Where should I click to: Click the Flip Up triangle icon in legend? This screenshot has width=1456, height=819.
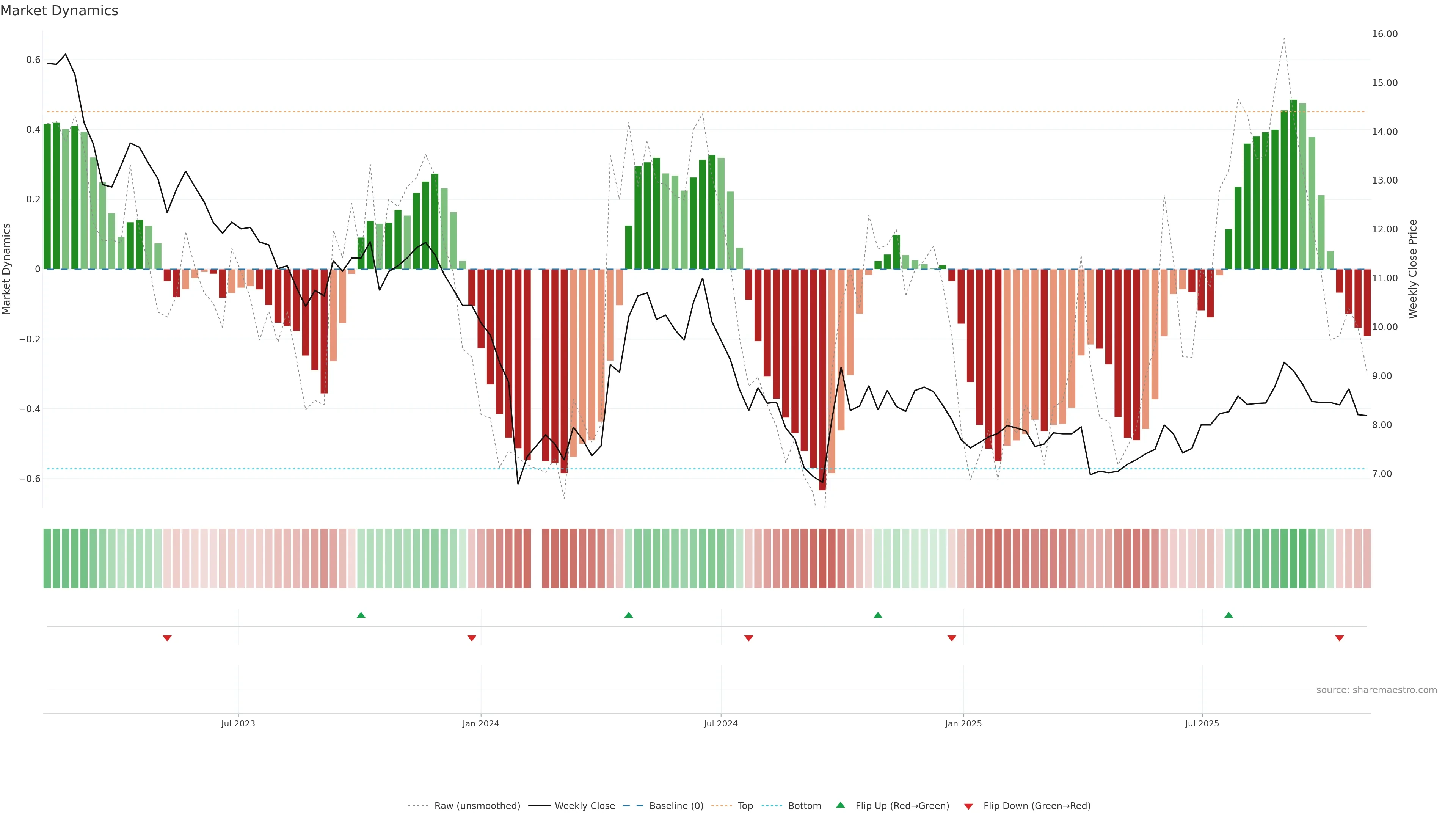point(841,805)
